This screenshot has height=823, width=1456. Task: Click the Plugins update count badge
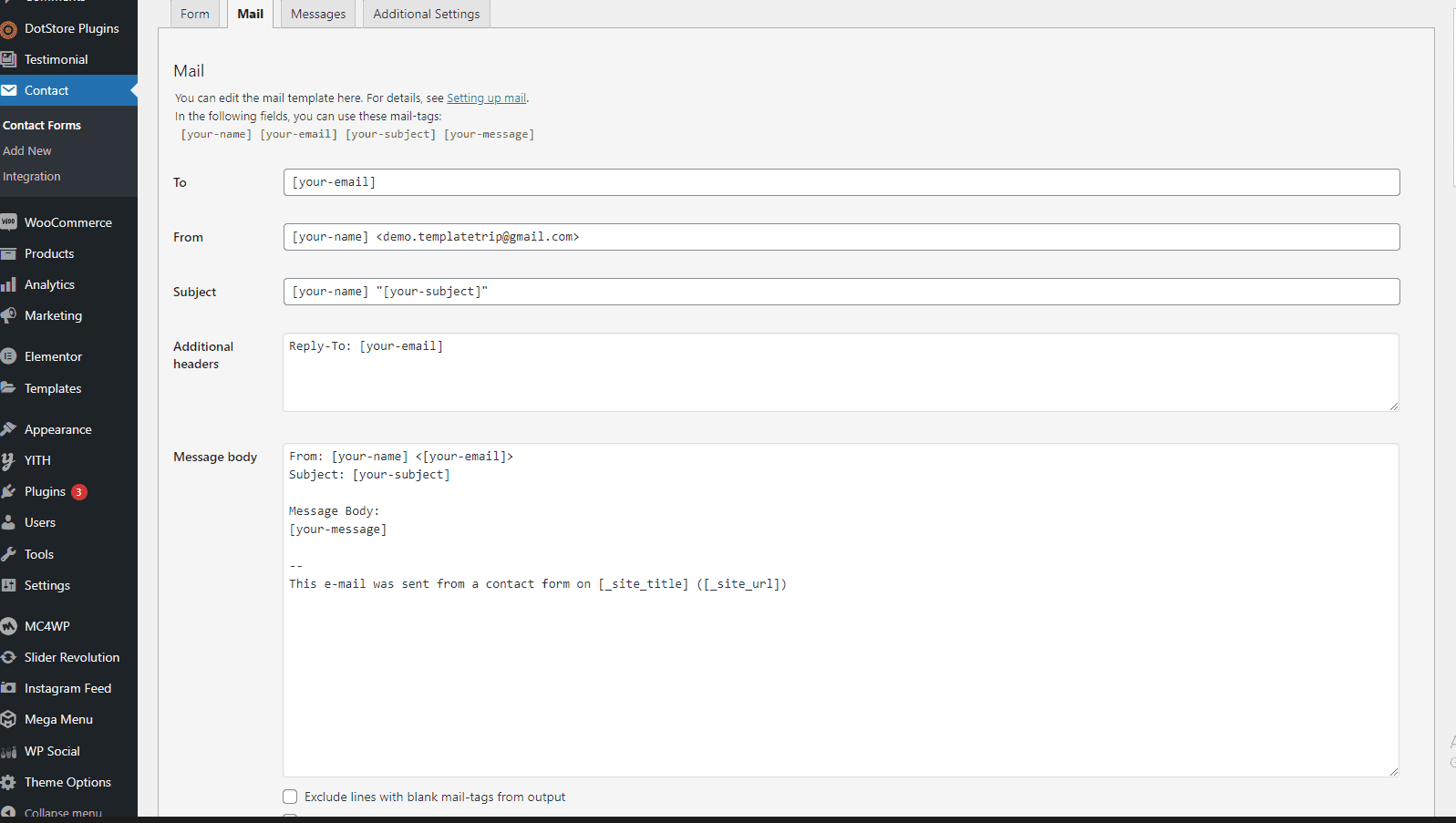point(79,492)
